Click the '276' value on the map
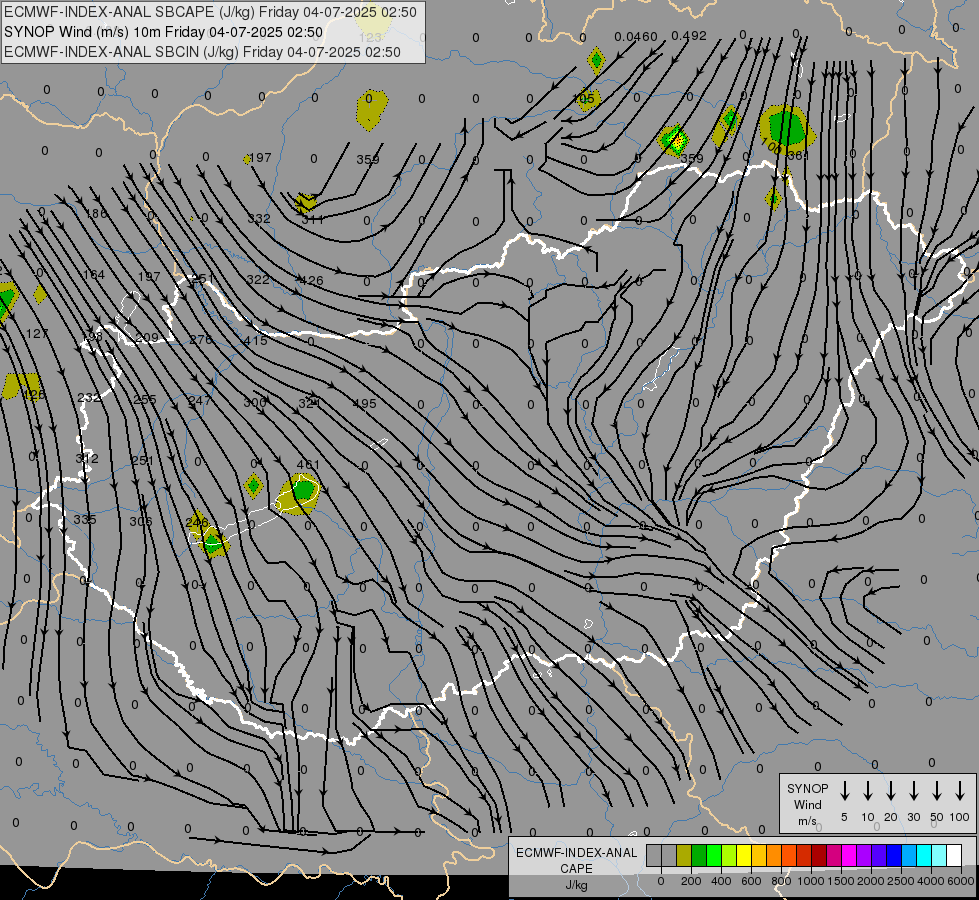The width and height of the screenshot is (979, 900). point(201,339)
